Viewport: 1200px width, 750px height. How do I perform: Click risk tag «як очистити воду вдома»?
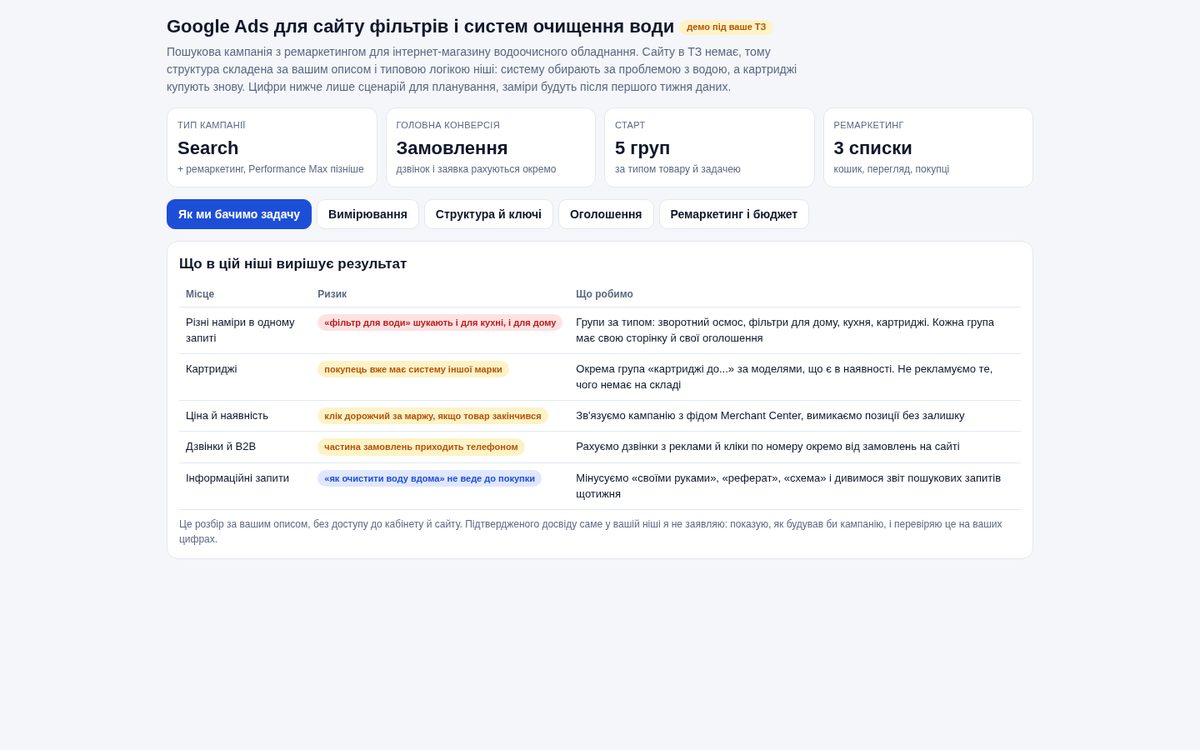pos(430,478)
